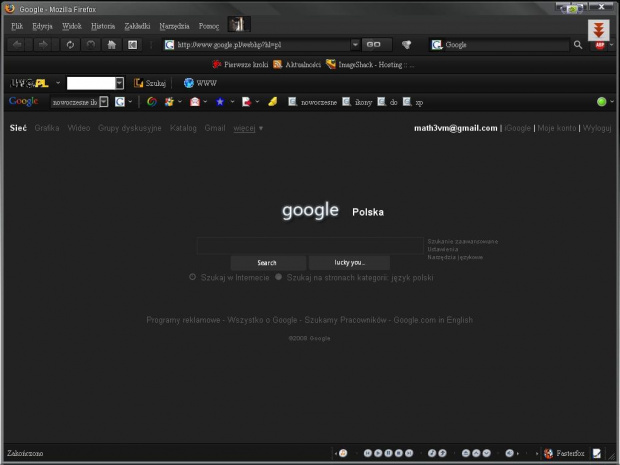Open the Home page icon

112,45
